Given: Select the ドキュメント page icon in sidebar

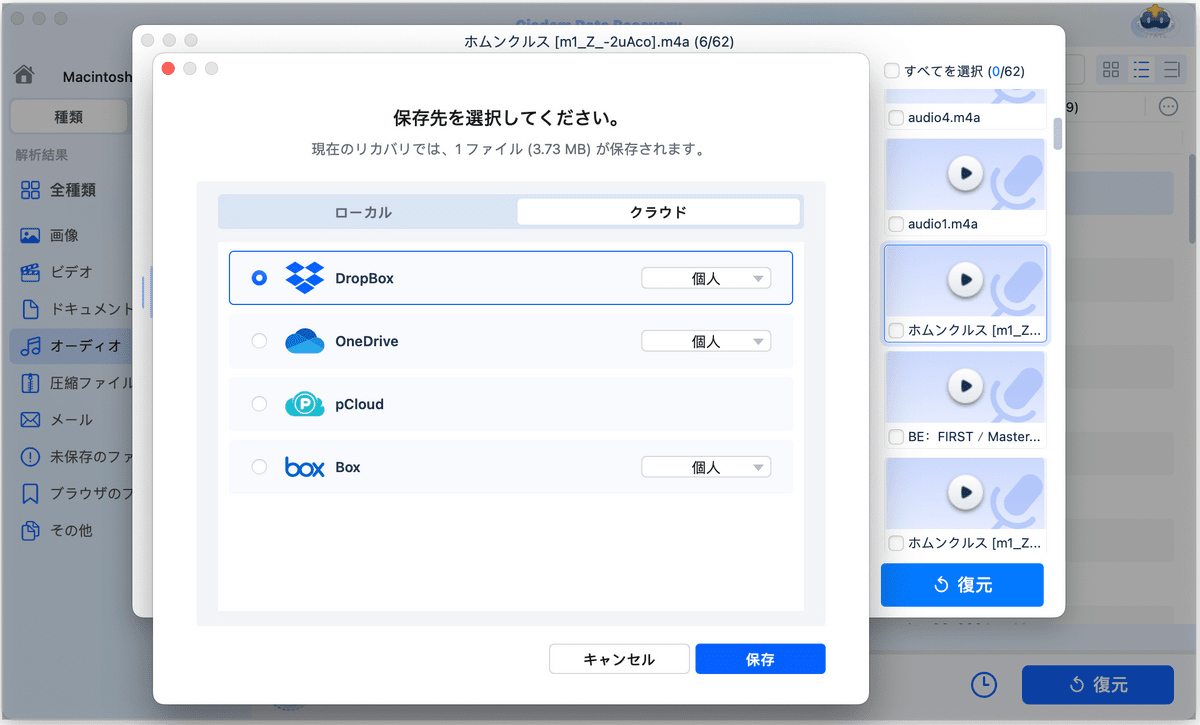Looking at the screenshot, I should 30,309.
